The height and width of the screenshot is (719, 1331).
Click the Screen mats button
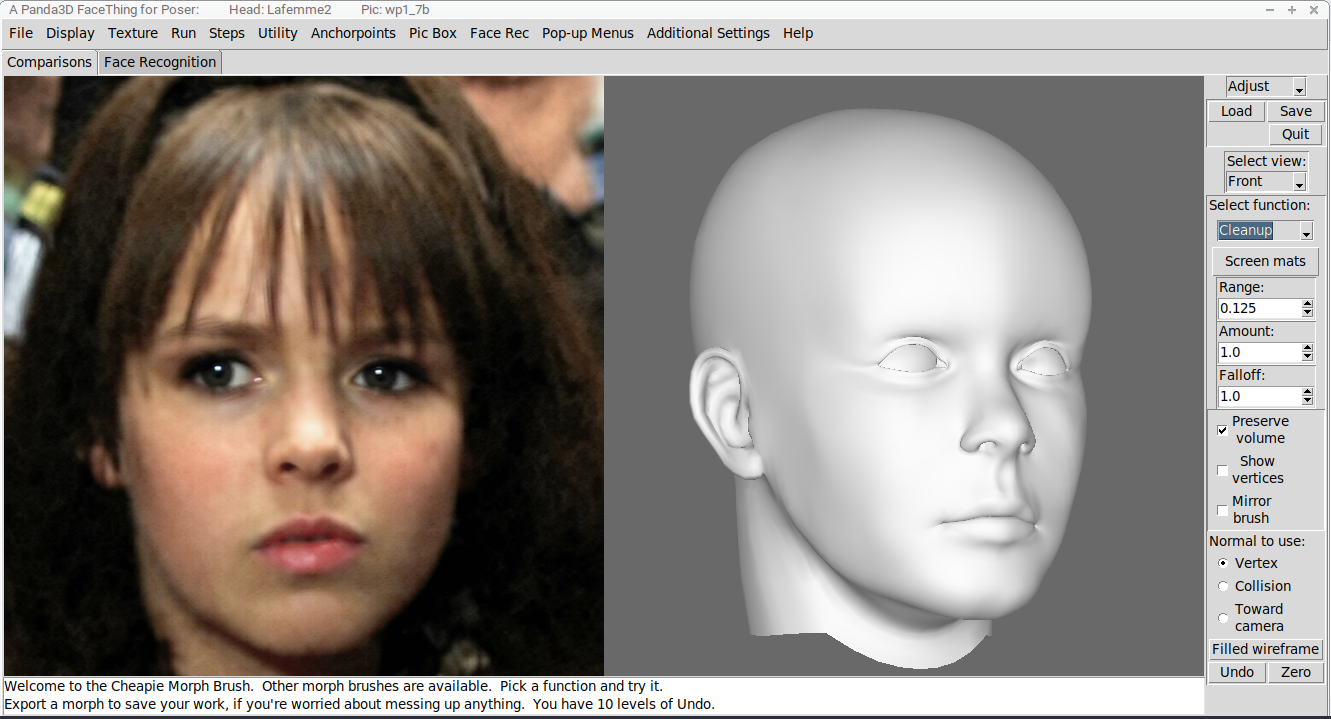click(x=1265, y=261)
